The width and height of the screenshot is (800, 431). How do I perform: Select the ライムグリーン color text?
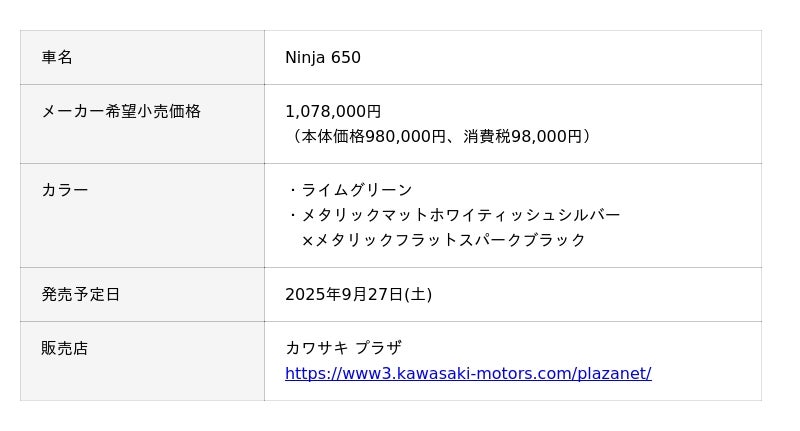[357, 190]
